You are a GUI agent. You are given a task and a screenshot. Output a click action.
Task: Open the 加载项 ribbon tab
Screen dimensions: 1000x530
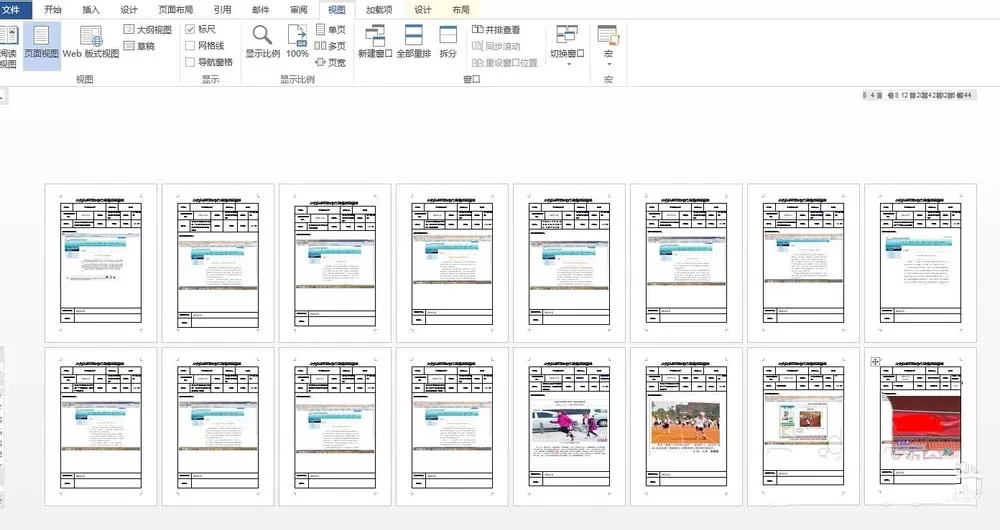pos(379,10)
